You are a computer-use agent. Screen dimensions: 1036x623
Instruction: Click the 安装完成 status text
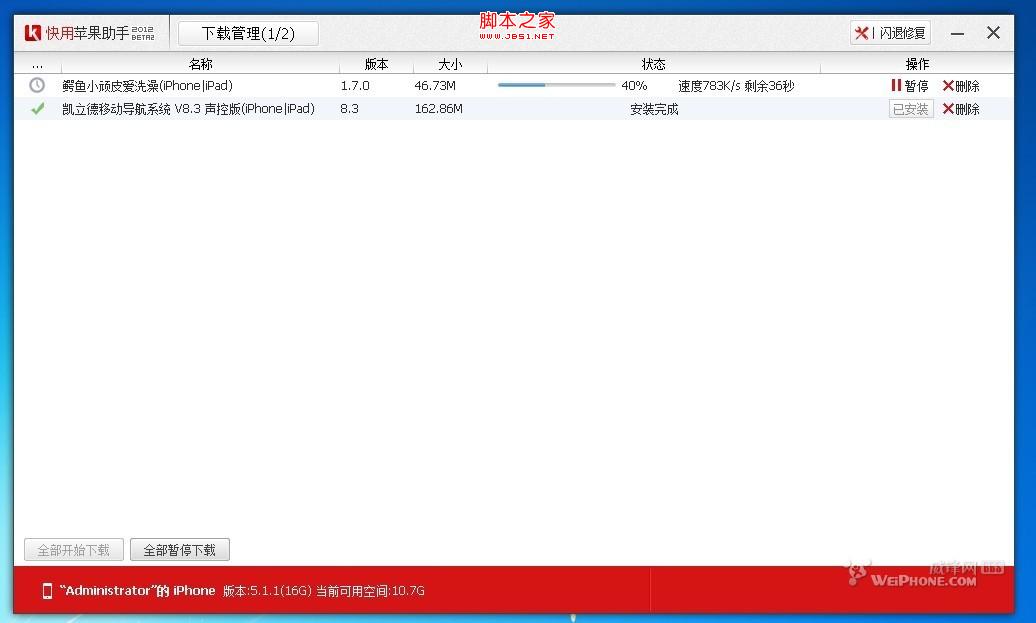point(654,109)
